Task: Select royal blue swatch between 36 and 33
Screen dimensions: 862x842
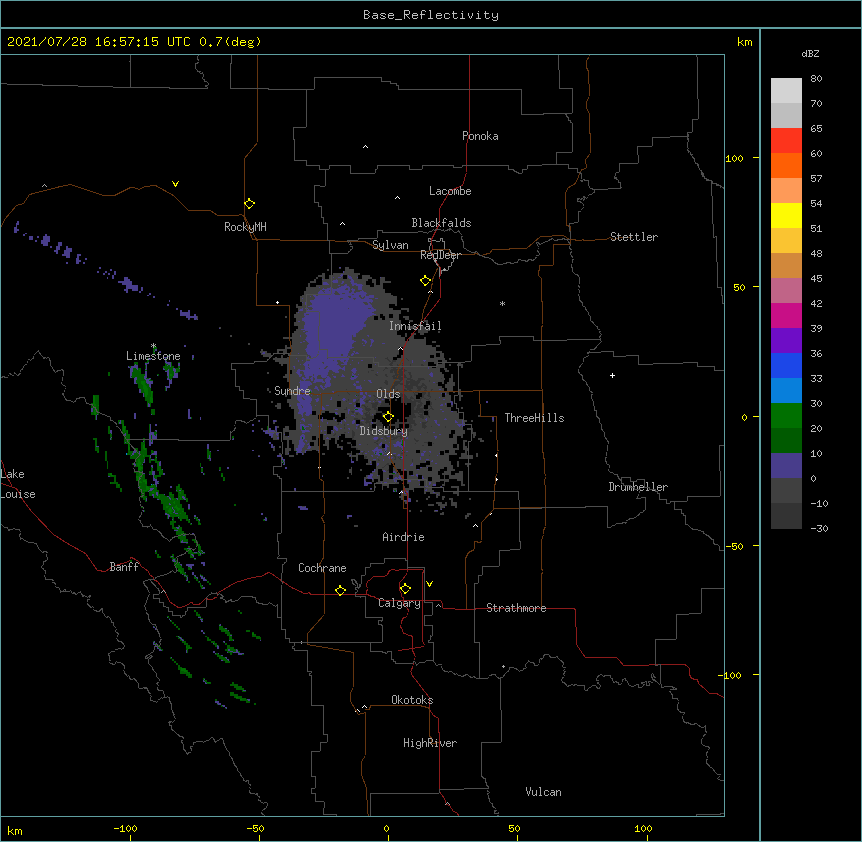Action: click(786, 365)
